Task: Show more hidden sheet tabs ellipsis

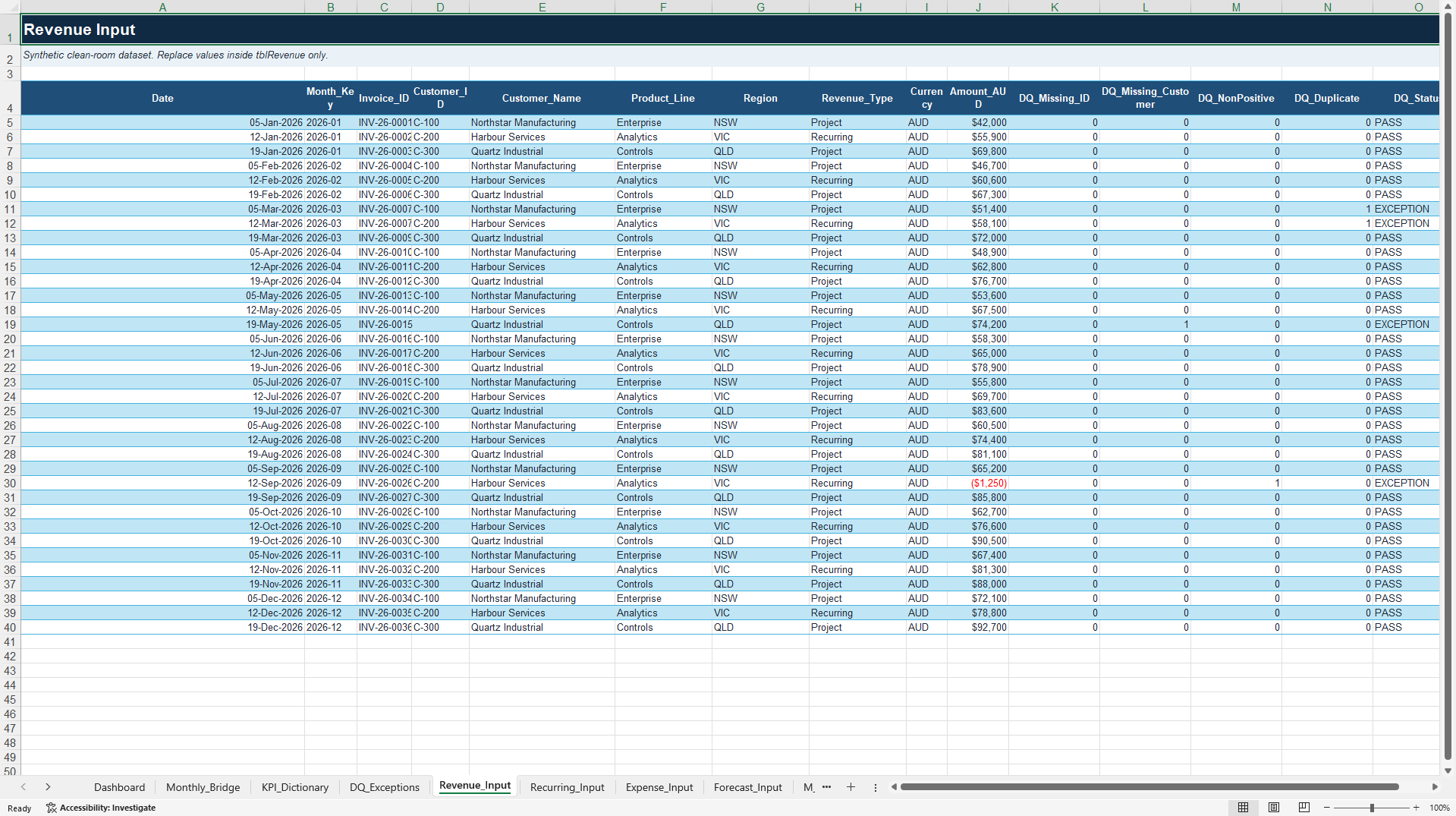Action: (x=826, y=787)
